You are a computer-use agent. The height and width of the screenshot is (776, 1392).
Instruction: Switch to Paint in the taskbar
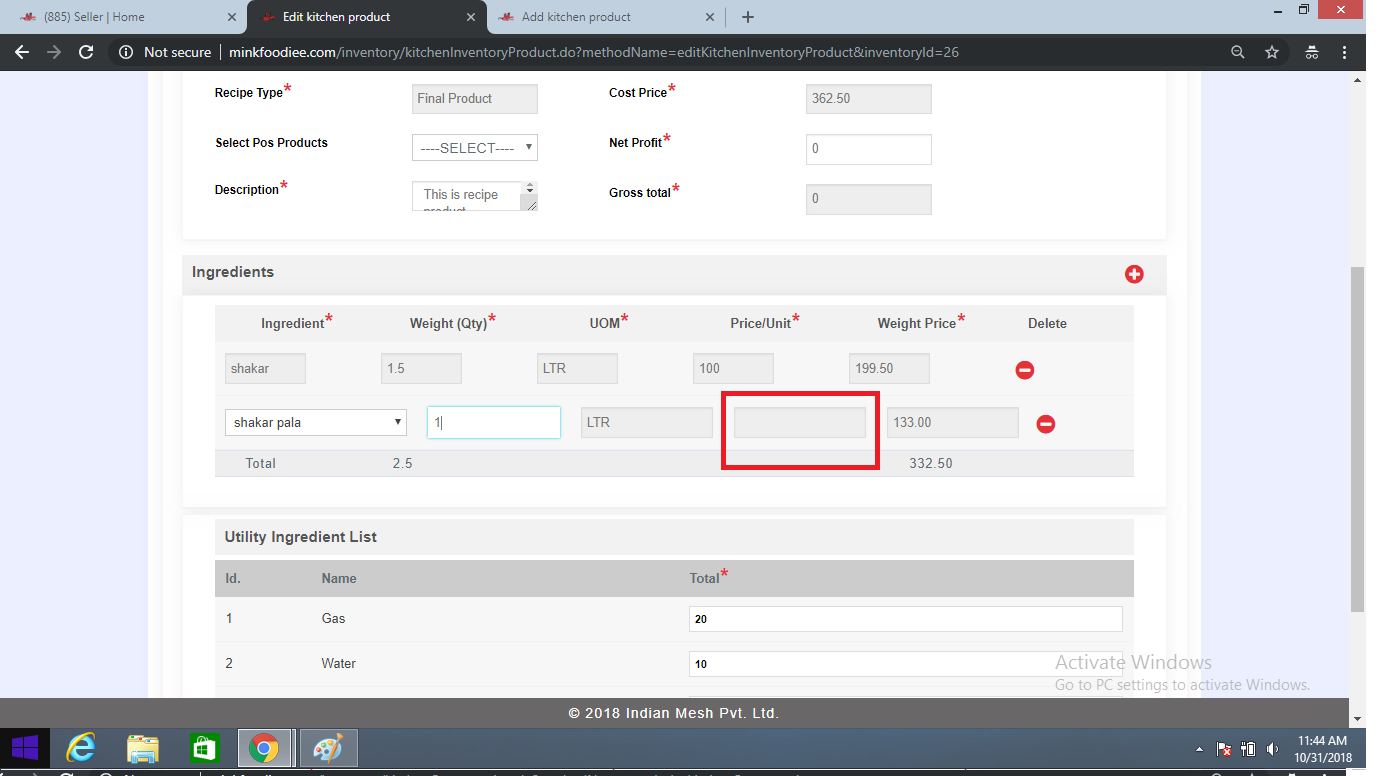(x=328, y=748)
